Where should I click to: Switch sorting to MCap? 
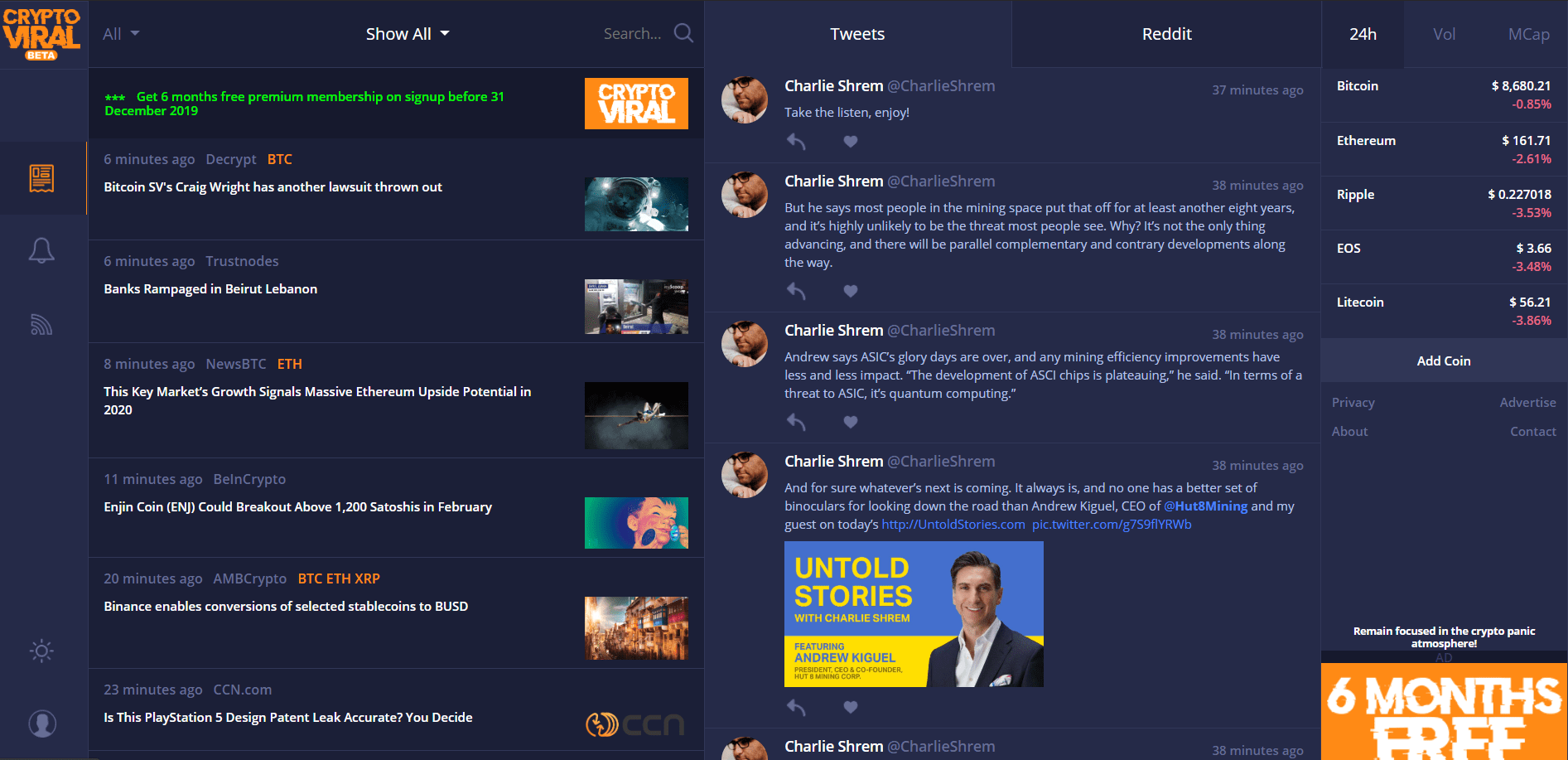pyautogui.click(x=1528, y=34)
